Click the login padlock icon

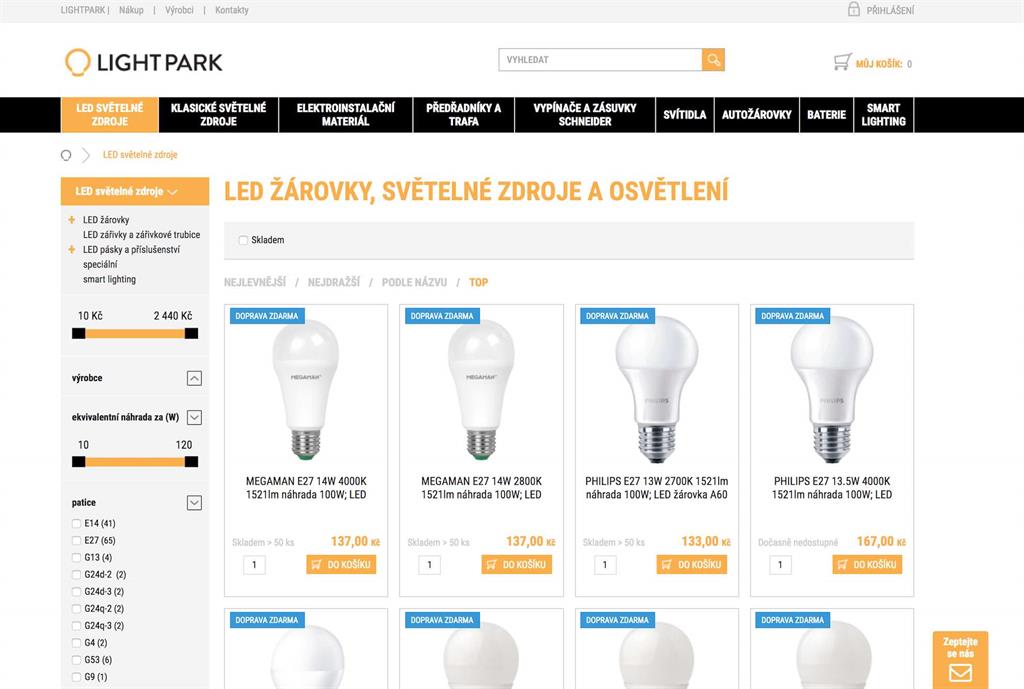pyautogui.click(x=854, y=9)
